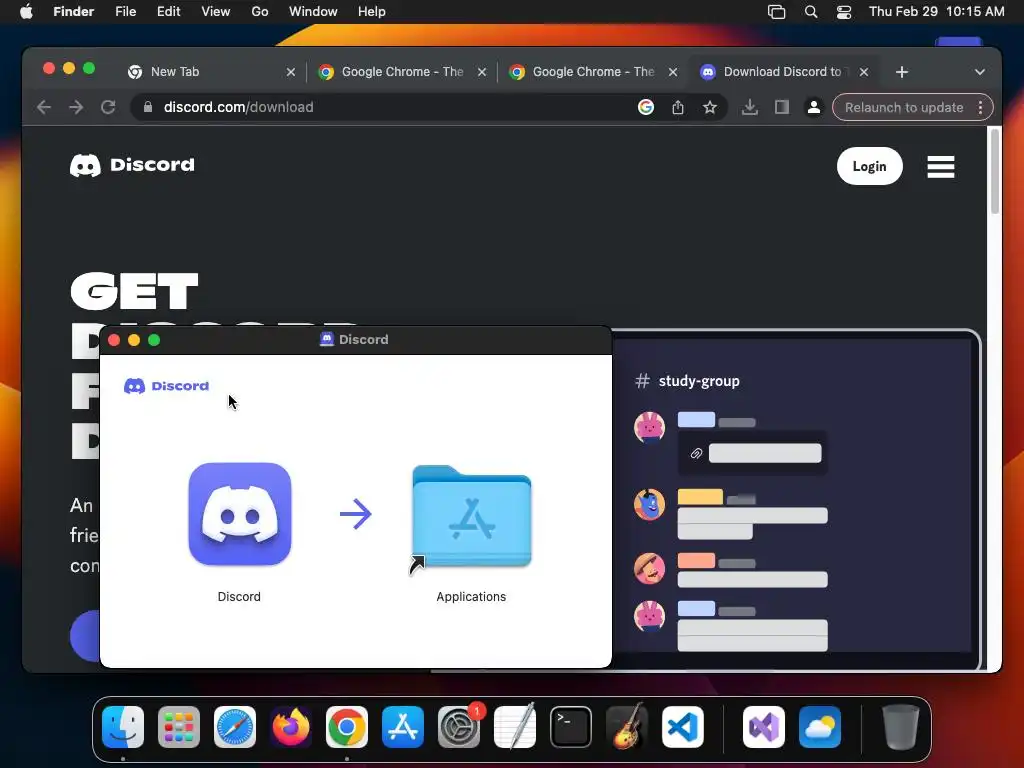
Task: Open Finder from the Dock
Action: (123, 727)
